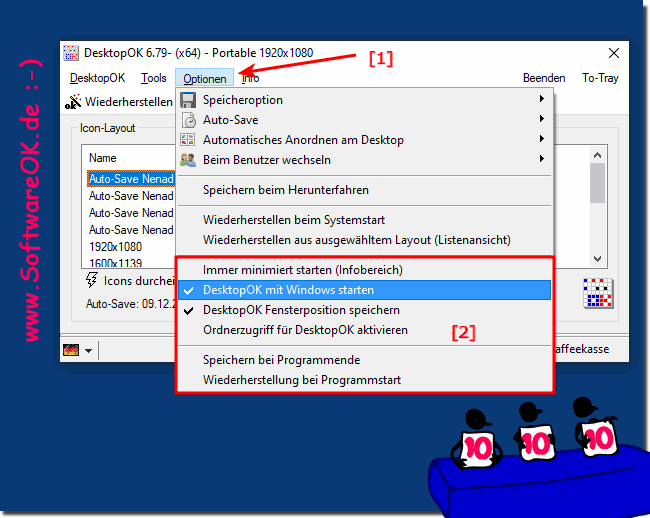
Task: Expand the Auto-Save submenu arrow
Action: 541,119
